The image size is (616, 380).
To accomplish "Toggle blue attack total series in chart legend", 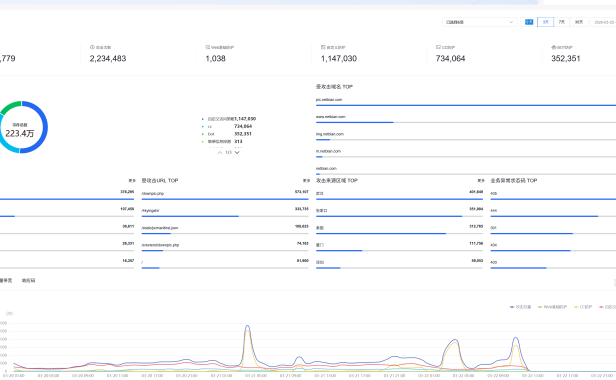I will [521, 307].
